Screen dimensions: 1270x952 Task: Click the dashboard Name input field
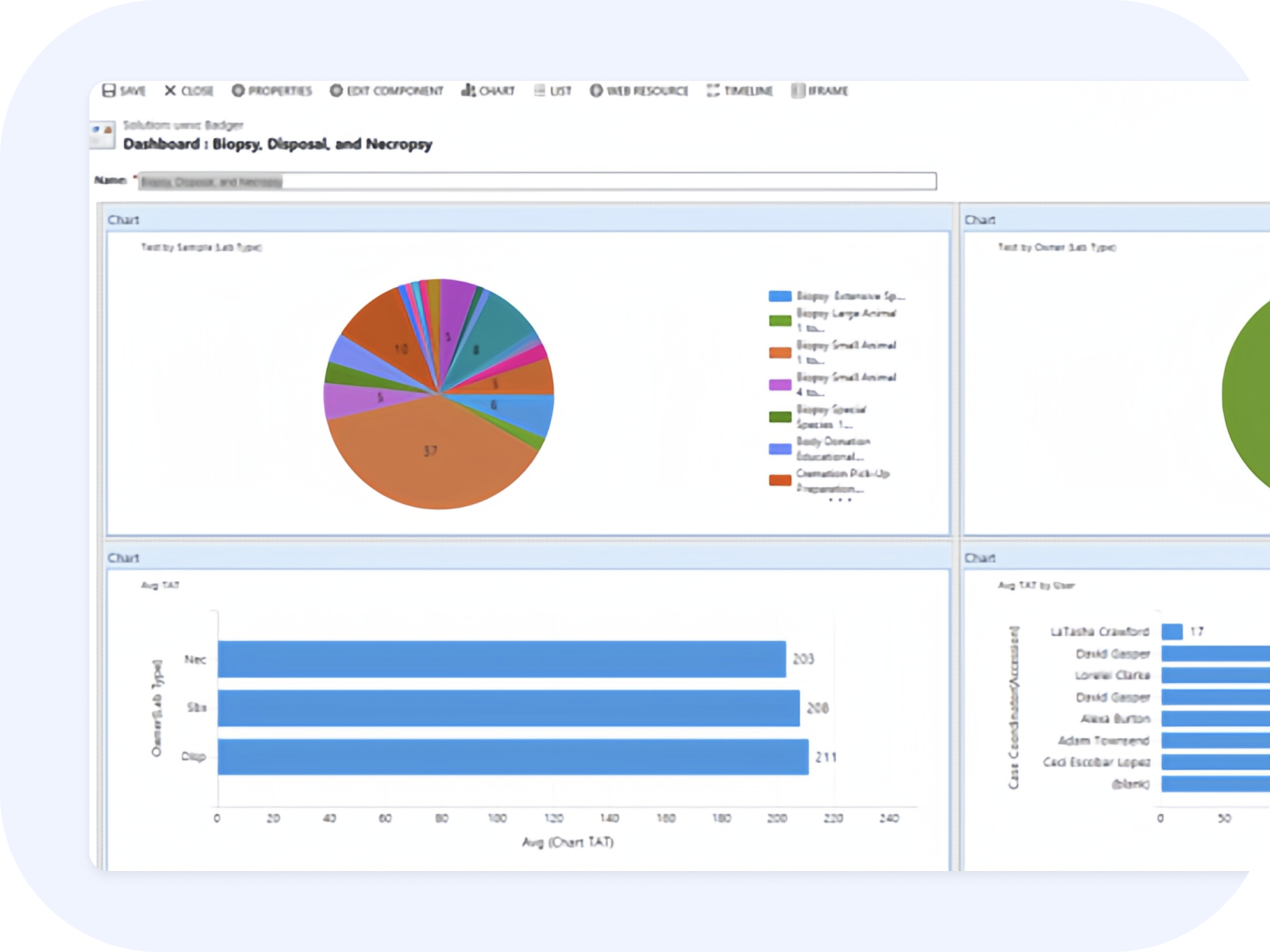[537, 181]
